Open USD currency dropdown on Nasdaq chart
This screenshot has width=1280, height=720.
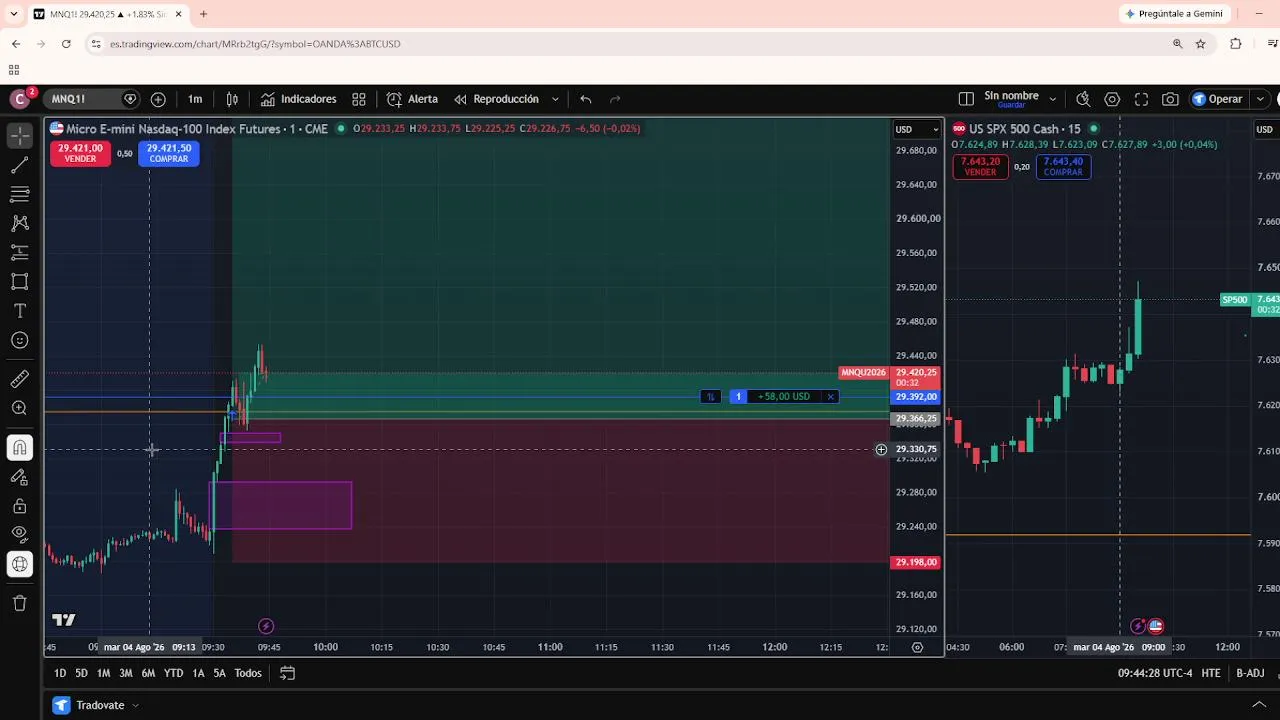coord(917,129)
